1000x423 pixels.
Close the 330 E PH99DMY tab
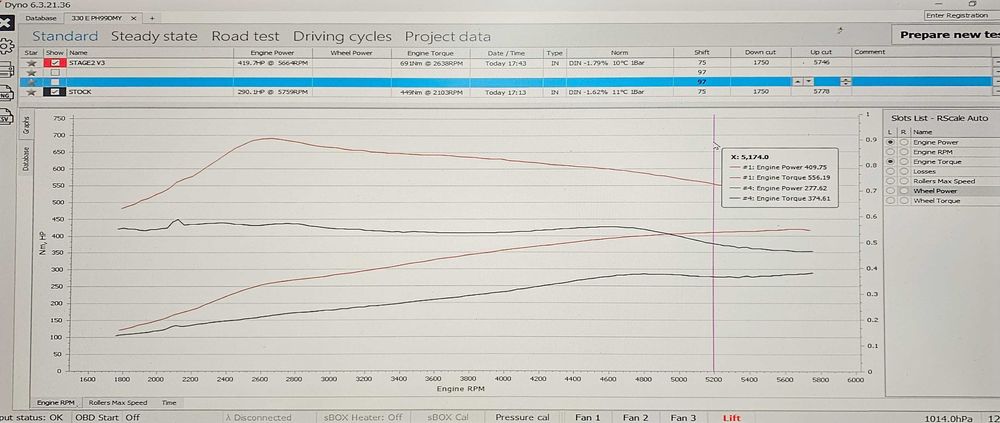(133, 18)
